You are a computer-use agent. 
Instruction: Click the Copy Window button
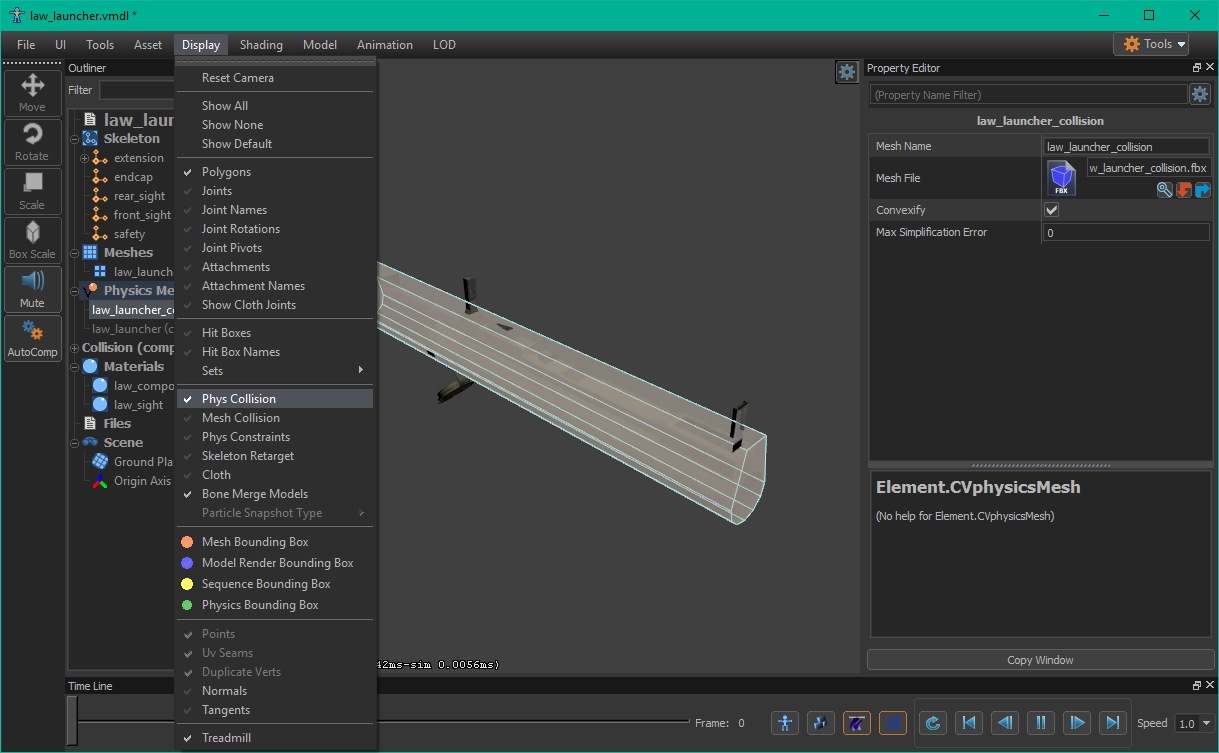coord(1039,660)
